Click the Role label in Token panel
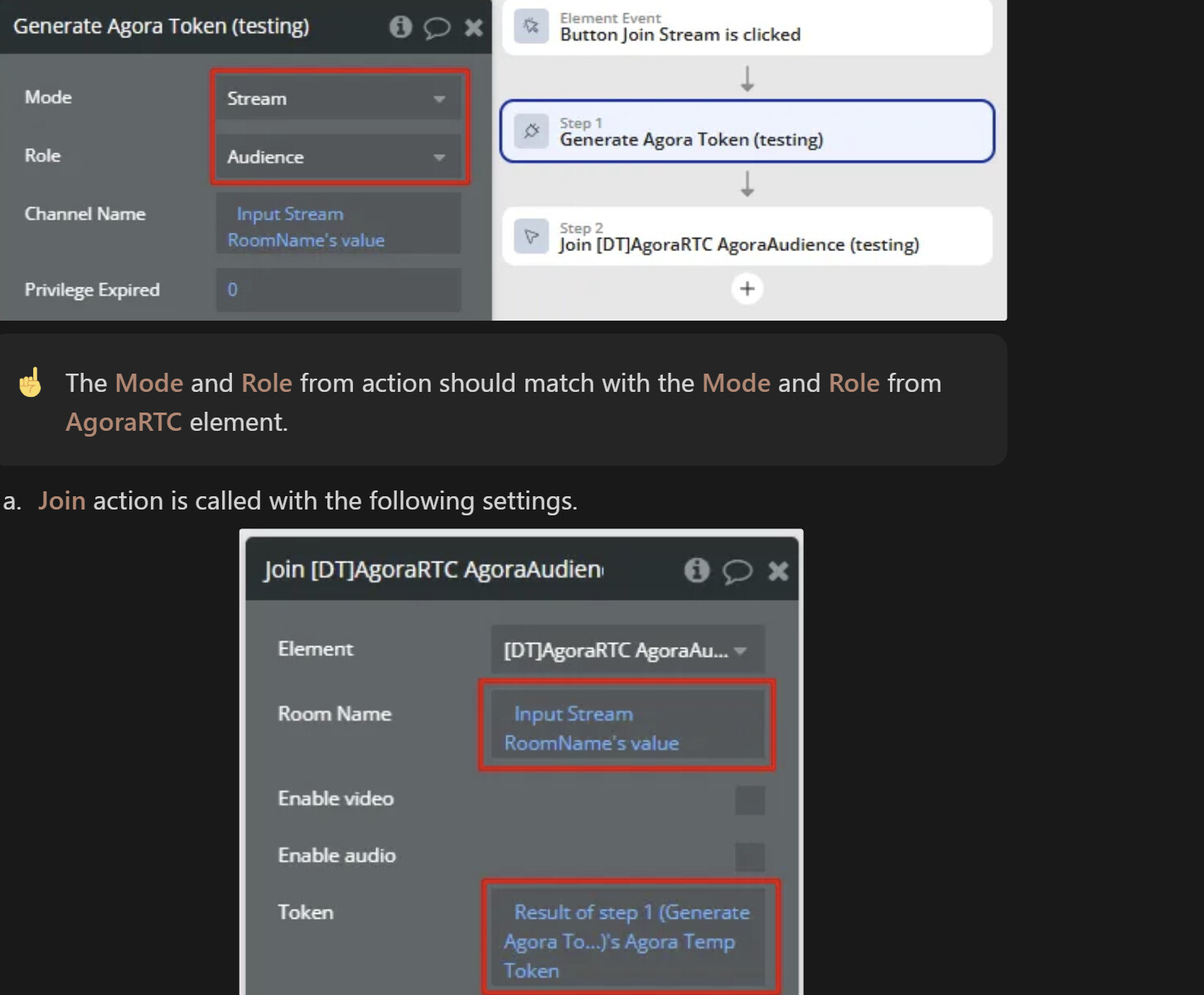This screenshot has width=1204, height=995. [42, 155]
